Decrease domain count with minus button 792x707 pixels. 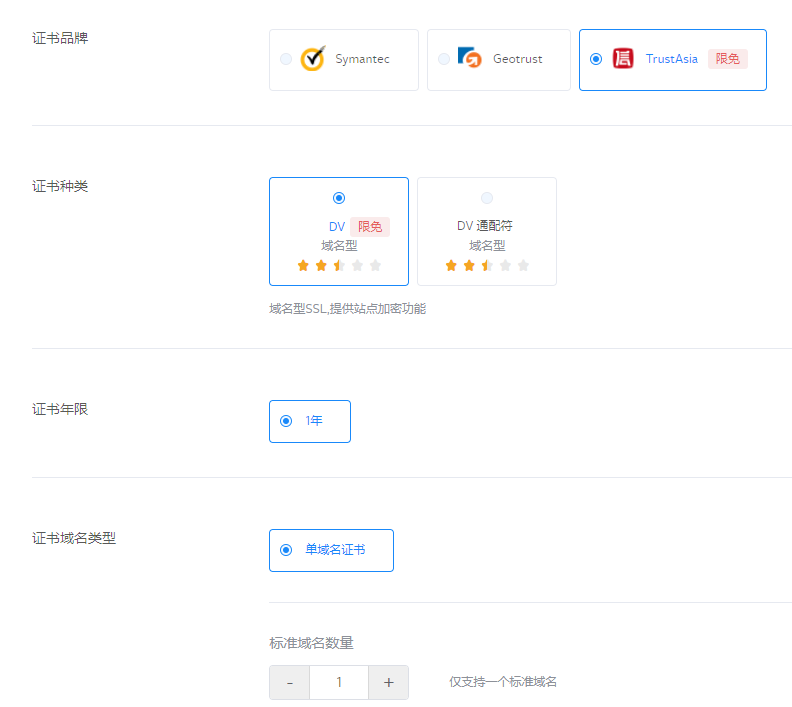click(x=290, y=682)
